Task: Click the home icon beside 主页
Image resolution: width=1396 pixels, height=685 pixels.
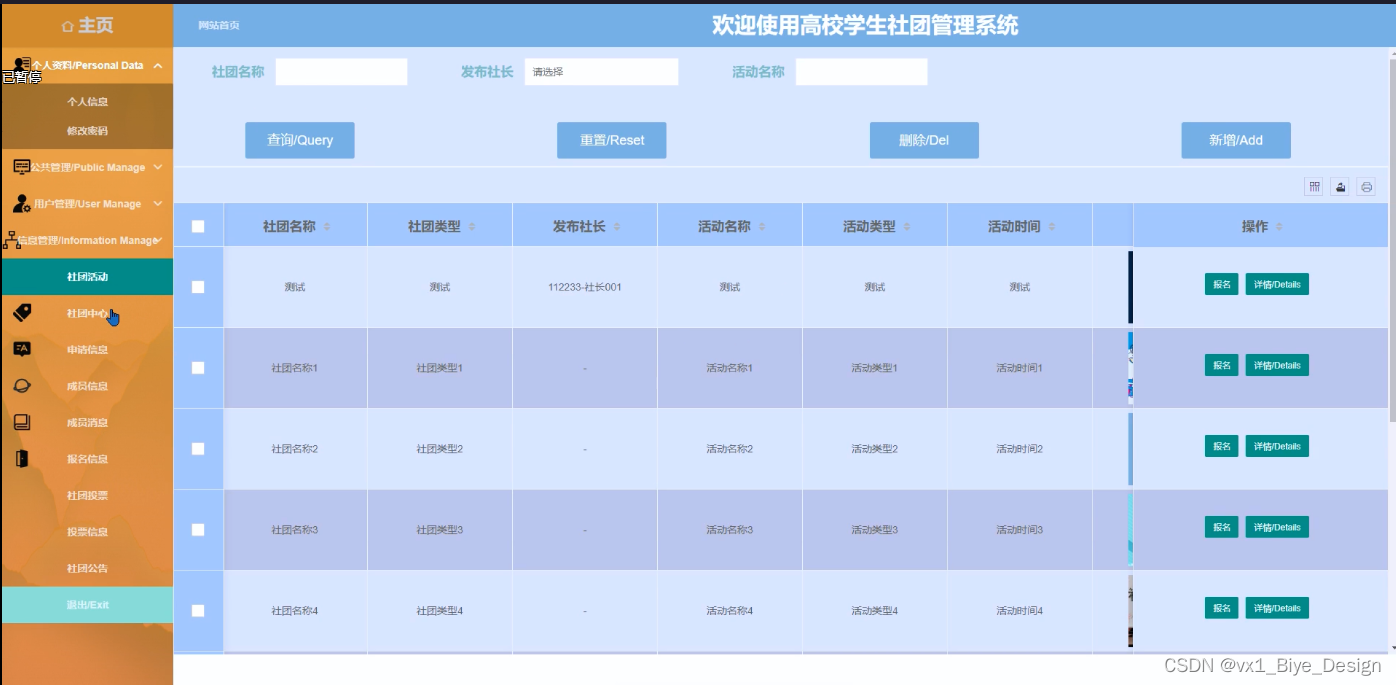Action: click(68, 25)
